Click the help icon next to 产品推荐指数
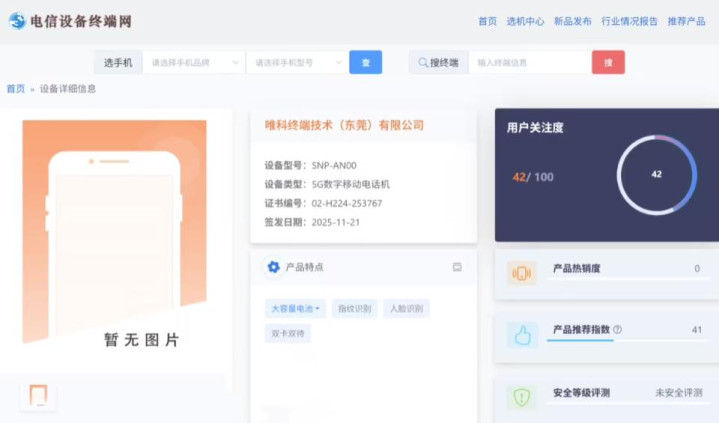Image resolution: width=719 pixels, height=423 pixels. (x=617, y=329)
